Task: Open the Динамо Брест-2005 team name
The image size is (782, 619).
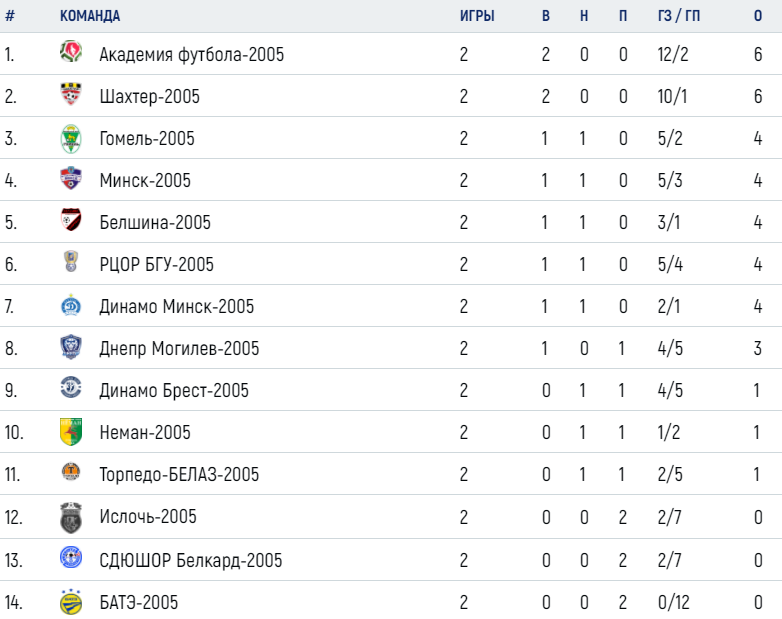Action: click(174, 391)
